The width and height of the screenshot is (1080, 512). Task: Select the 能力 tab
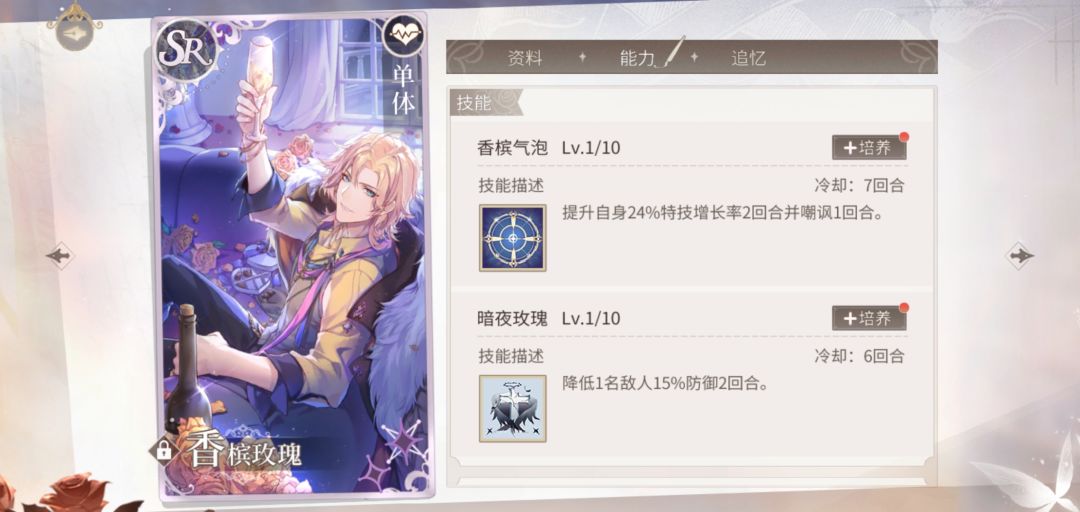[x=637, y=58]
